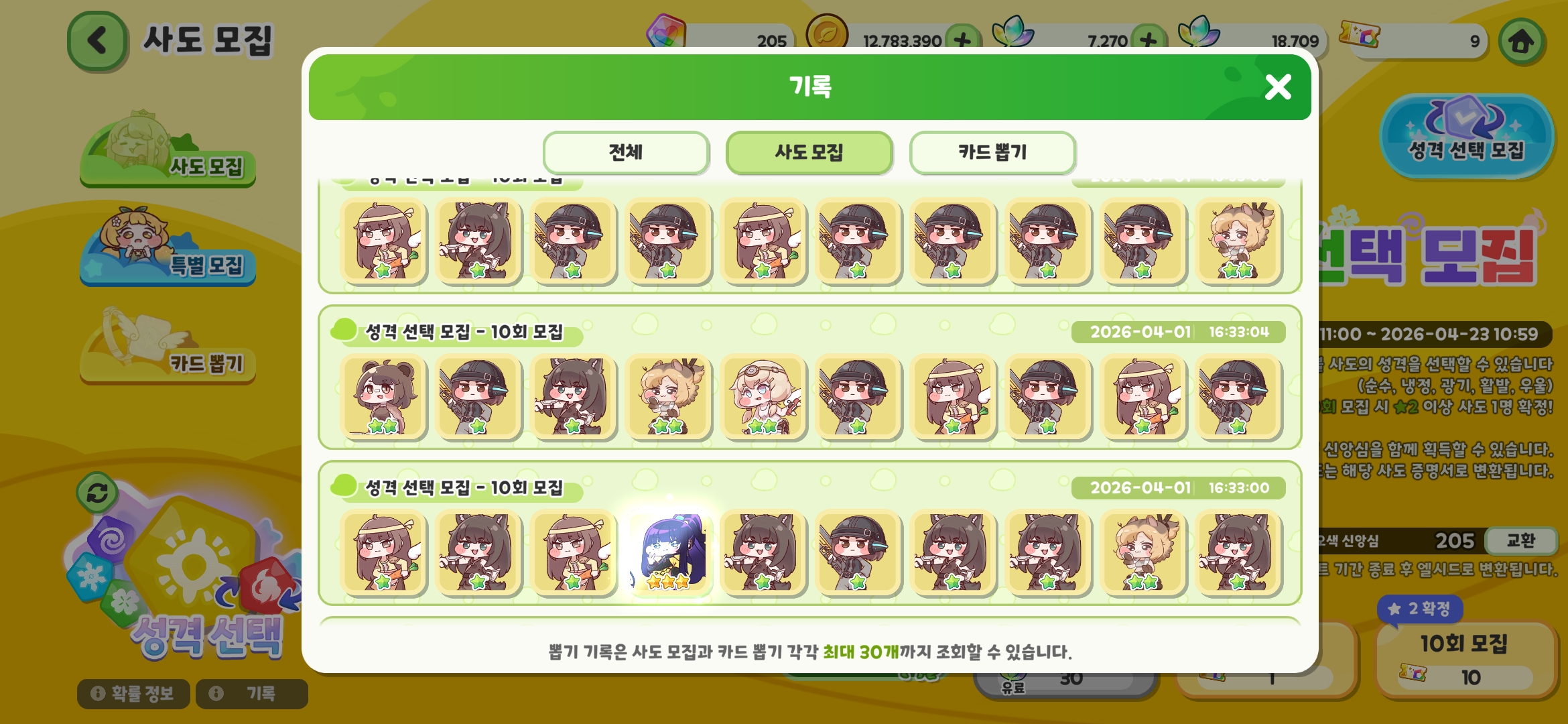1568x724 pixels.
Task: Switch to the 카드 뽑기 tab
Action: tap(992, 152)
